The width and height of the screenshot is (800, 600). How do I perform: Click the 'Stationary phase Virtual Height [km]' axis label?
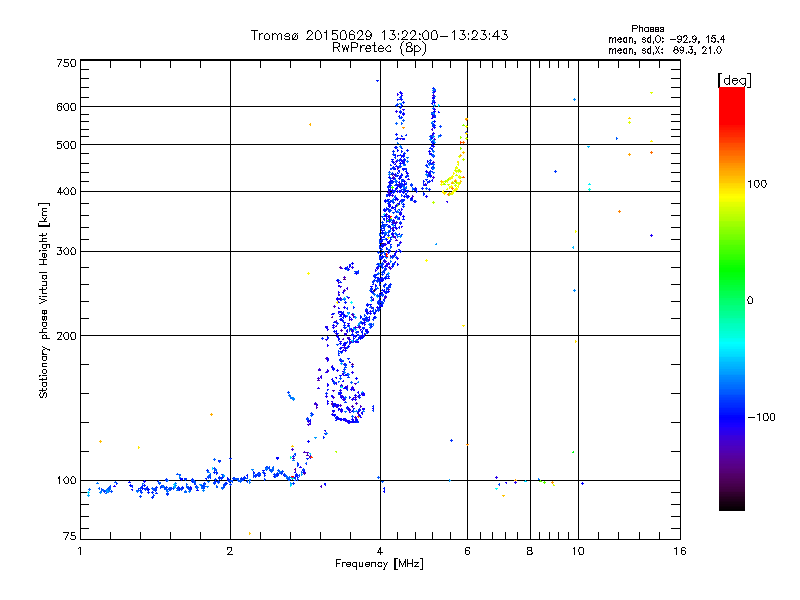point(44,300)
